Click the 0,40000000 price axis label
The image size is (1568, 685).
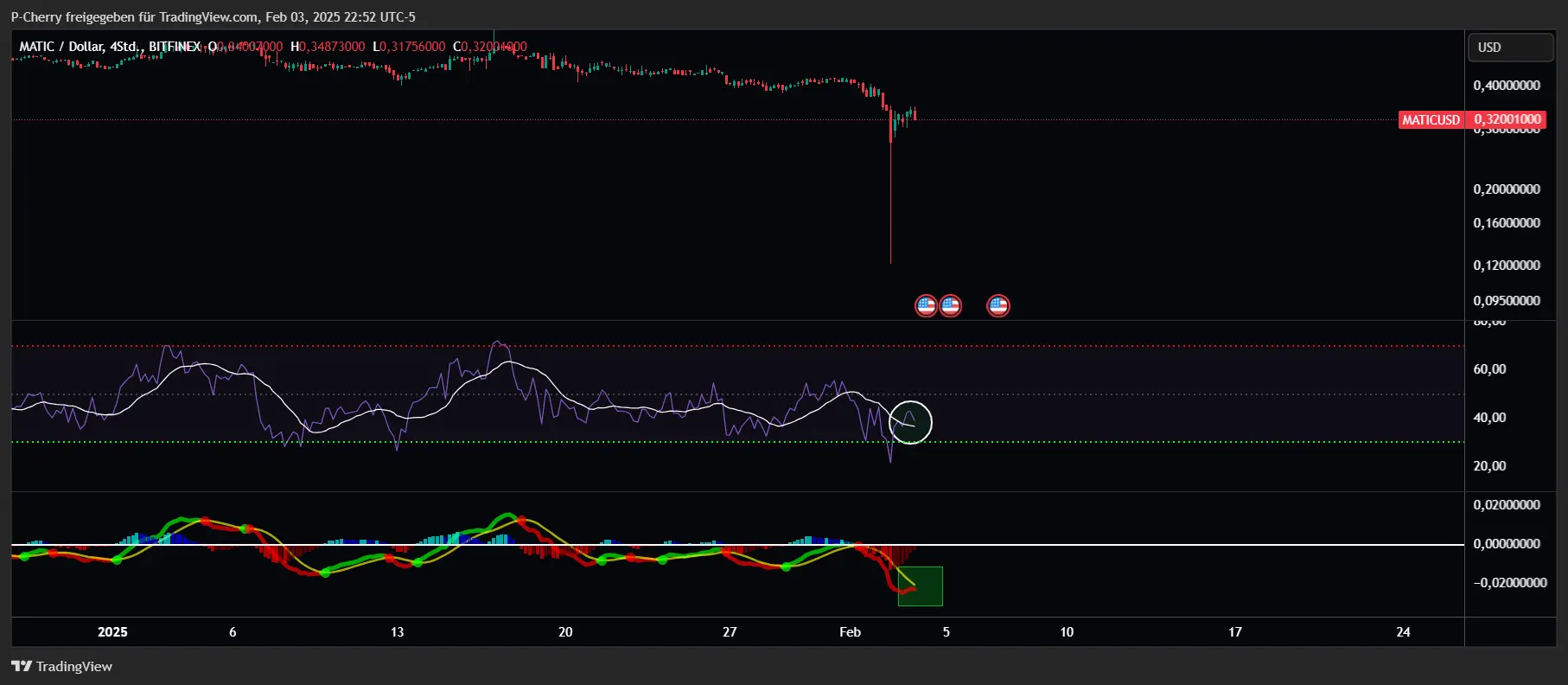tap(1507, 86)
